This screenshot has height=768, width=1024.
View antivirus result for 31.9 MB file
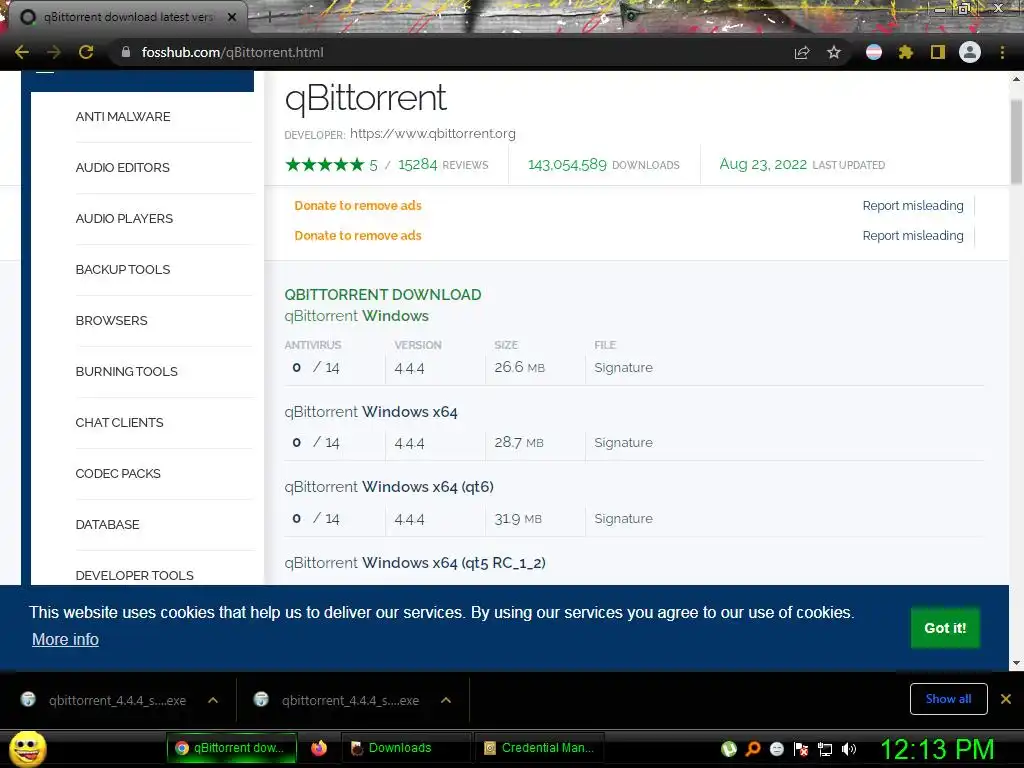coord(316,519)
